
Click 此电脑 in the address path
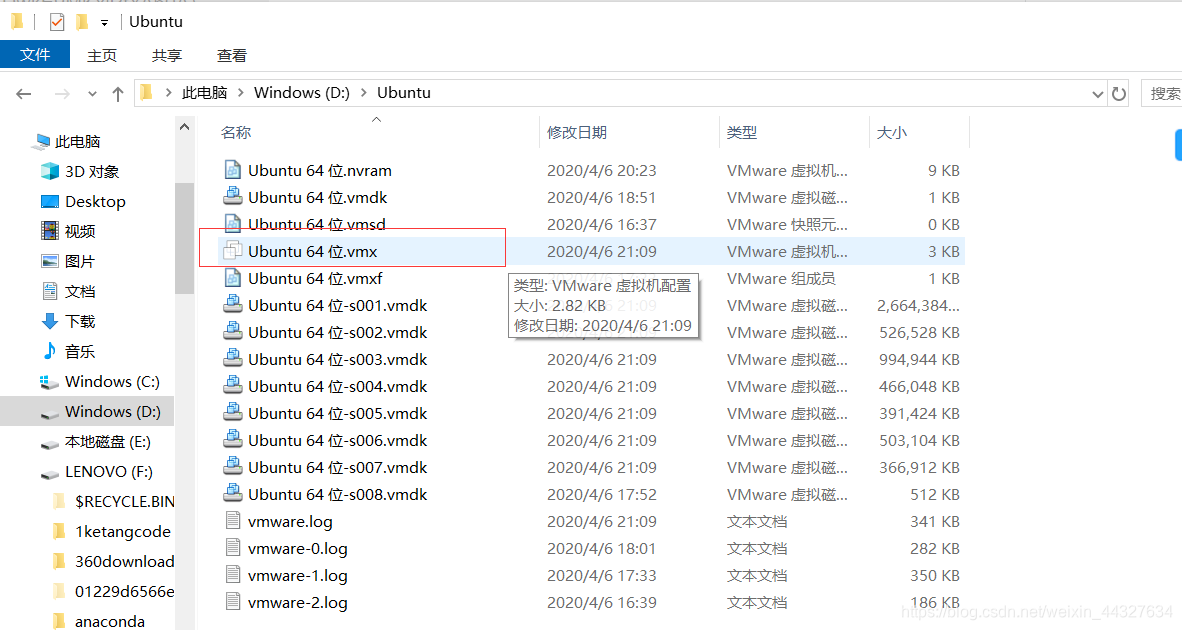point(204,93)
